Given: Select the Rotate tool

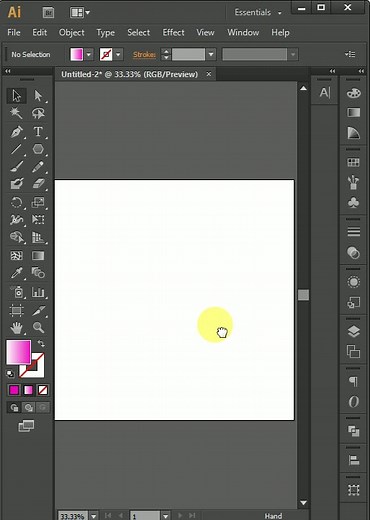Looking at the screenshot, I should pyautogui.click(x=16, y=202).
